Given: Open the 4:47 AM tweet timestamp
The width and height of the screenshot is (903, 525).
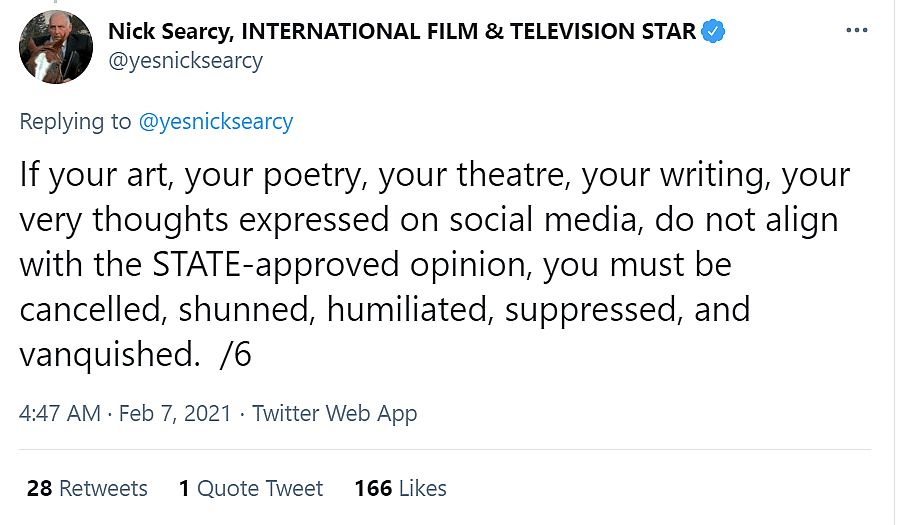Looking at the screenshot, I should (59, 413).
